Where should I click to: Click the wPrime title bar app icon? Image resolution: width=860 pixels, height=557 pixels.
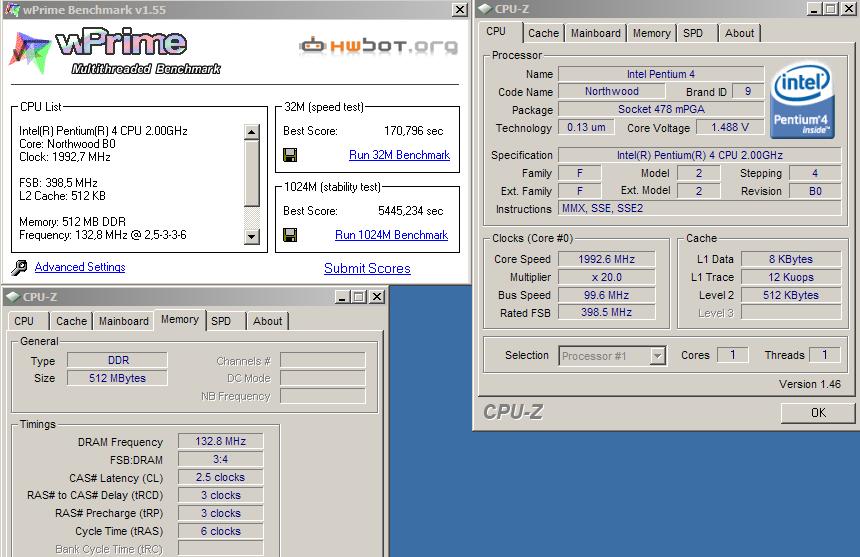pos(12,9)
